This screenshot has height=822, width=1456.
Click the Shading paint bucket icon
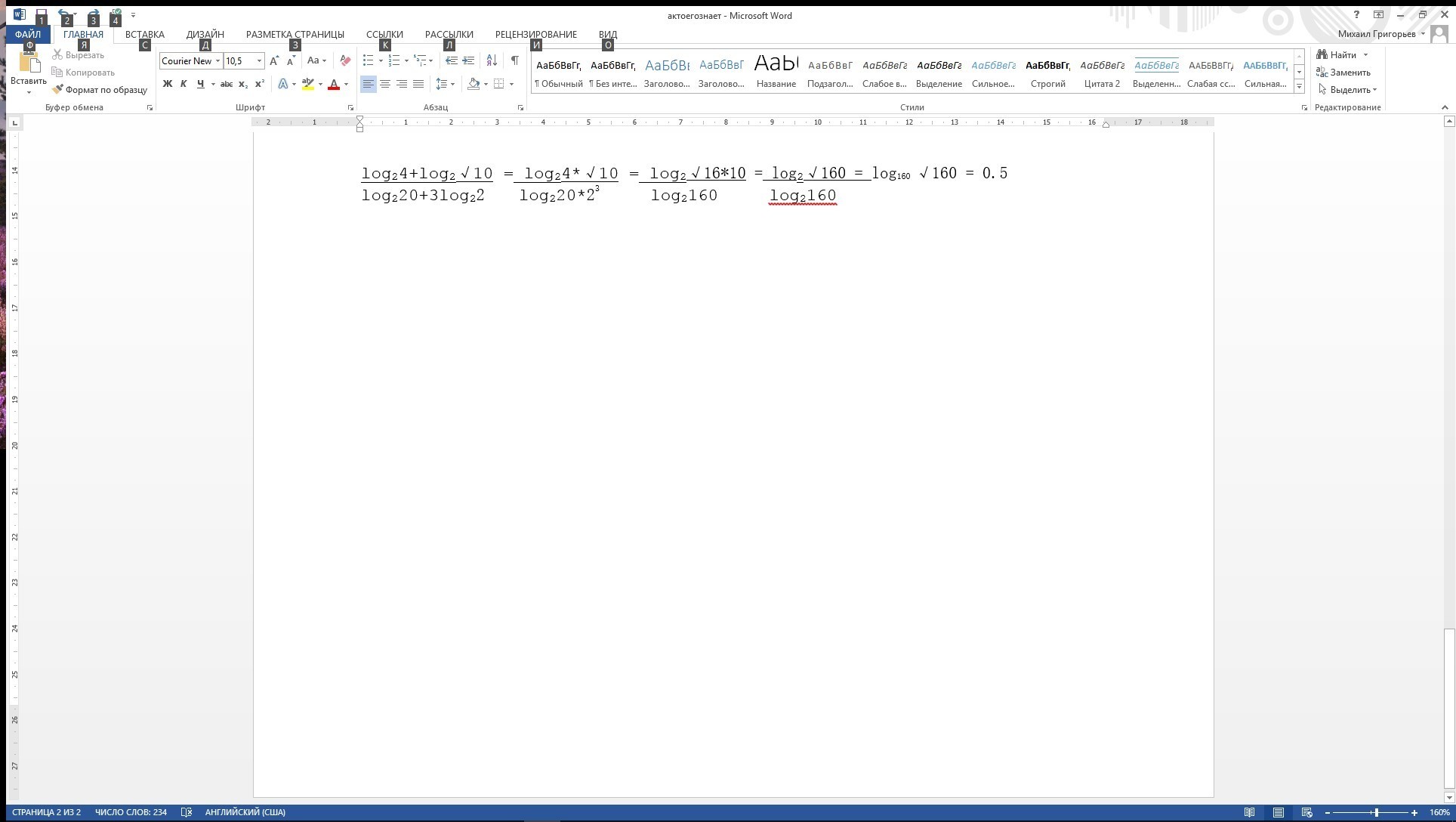point(474,84)
